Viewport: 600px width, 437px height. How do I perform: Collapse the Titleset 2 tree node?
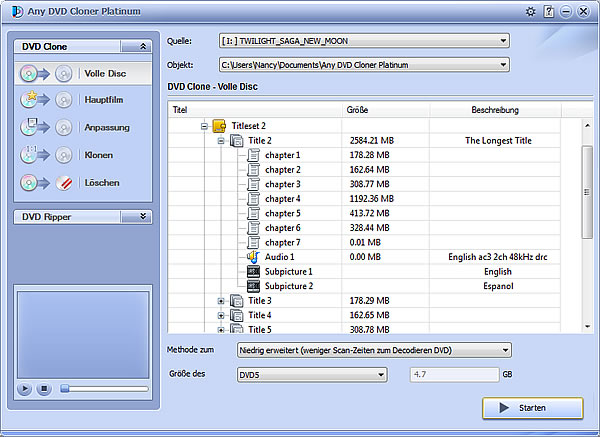204,126
